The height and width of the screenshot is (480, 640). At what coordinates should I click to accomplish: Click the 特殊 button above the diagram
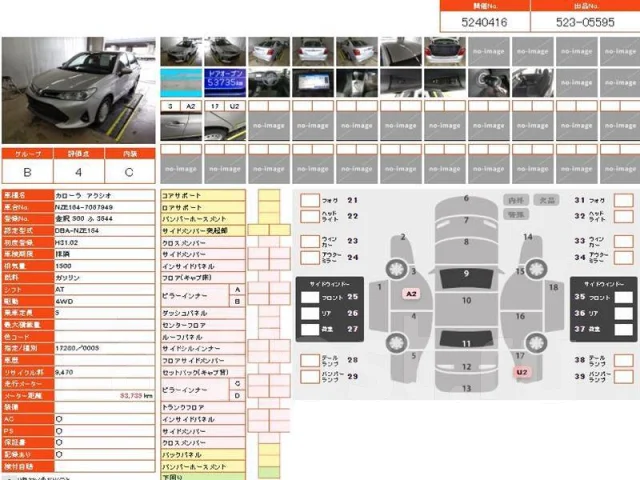(x=516, y=214)
